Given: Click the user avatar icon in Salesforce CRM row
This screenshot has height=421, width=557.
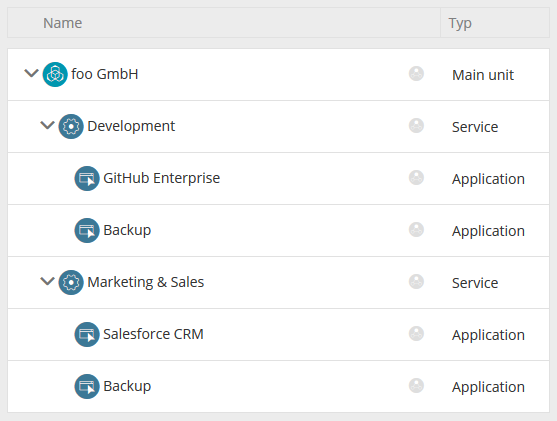Looking at the screenshot, I should 416,334.
